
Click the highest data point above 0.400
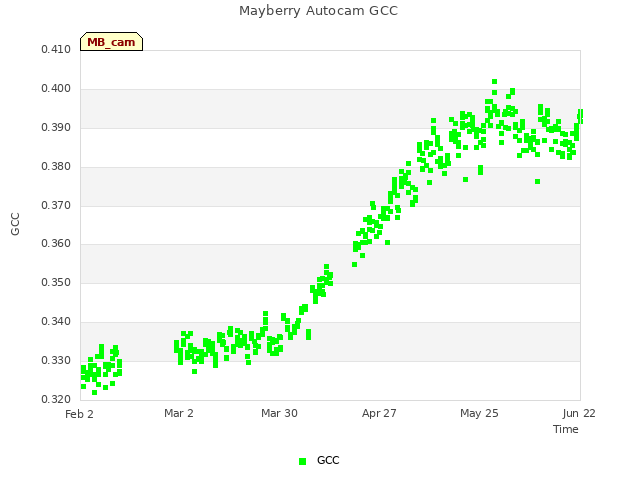click(x=495, y=82)
